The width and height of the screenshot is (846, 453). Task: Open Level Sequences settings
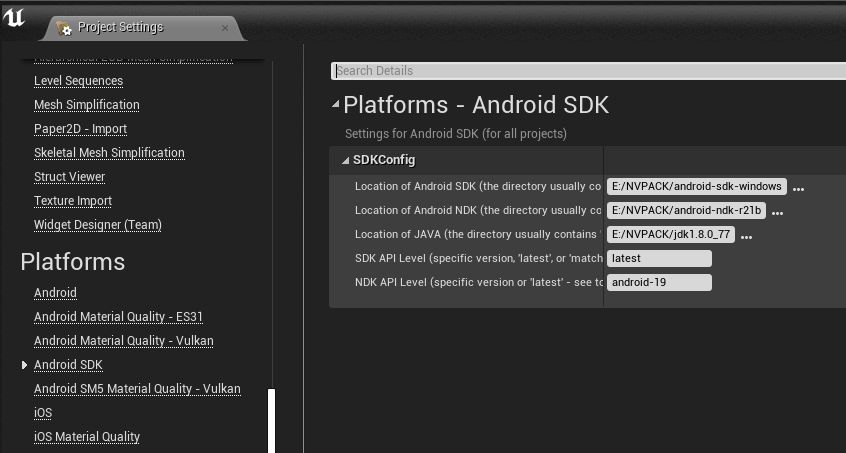click(78, 81)
